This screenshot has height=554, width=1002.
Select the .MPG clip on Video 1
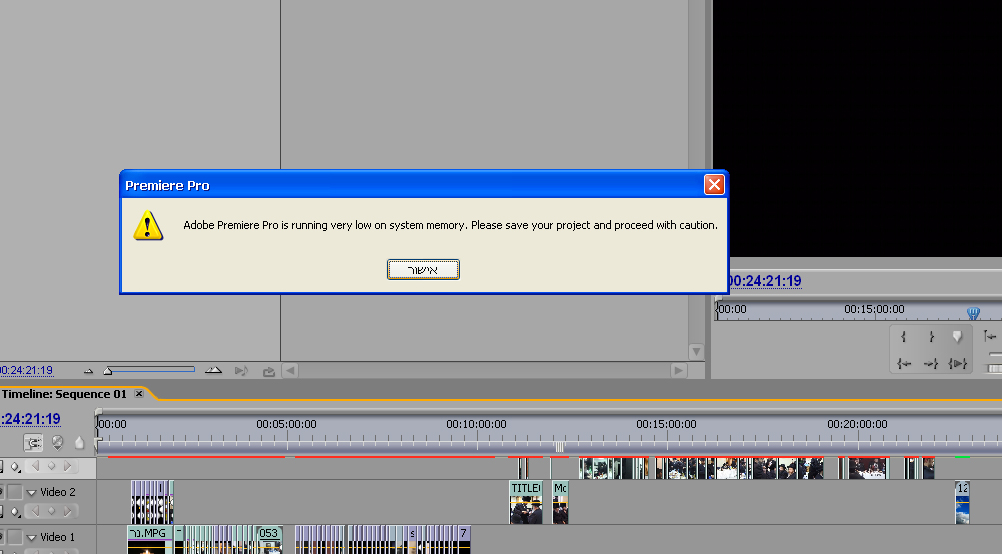click(x=150, y=540)
